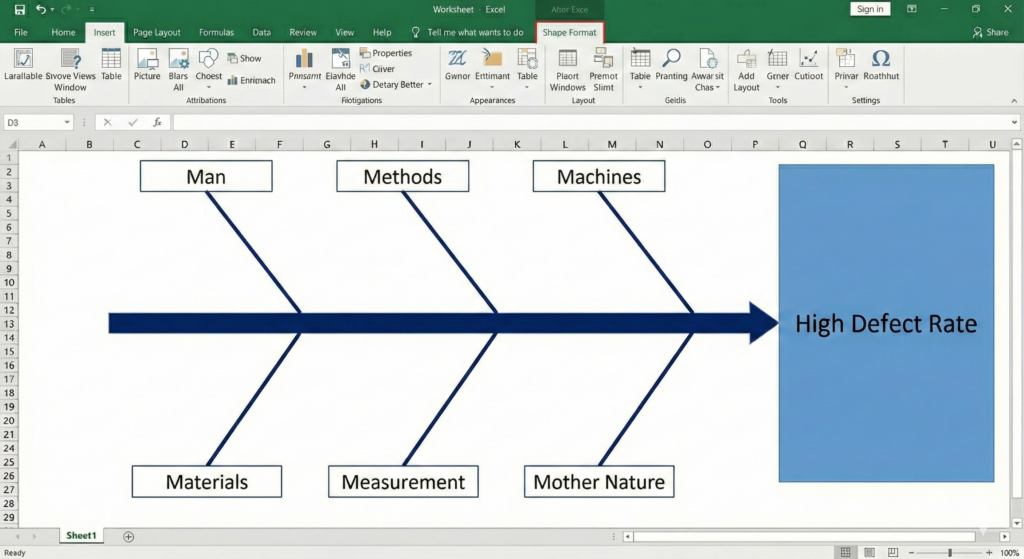Zoom in with the plus button
Screen dimensions: 1024x559
click(x=989, y=552)
